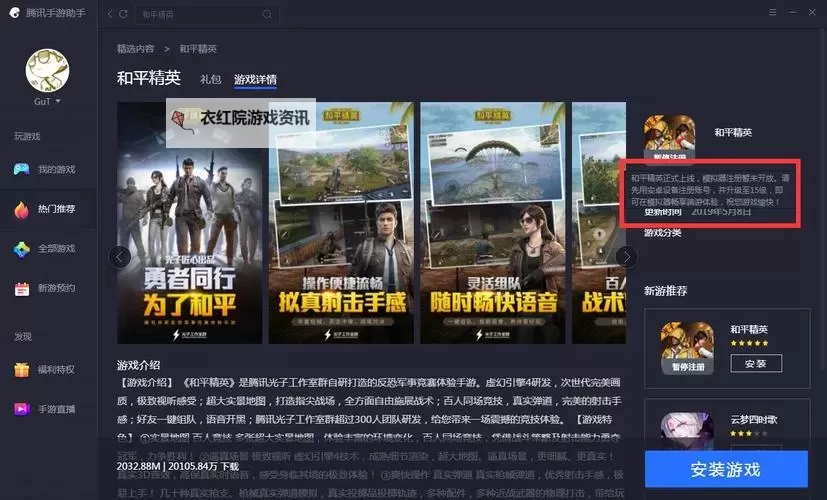Switch to the 礼包 tab
This screenshot has height=500, width=827.
click(210, 79)
